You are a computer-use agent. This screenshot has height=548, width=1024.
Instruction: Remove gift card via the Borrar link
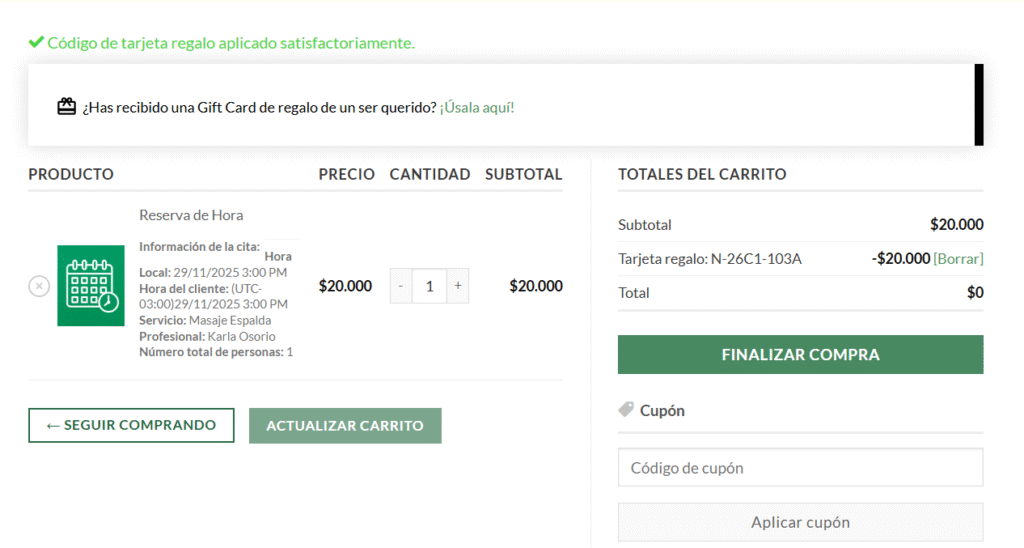958,259
